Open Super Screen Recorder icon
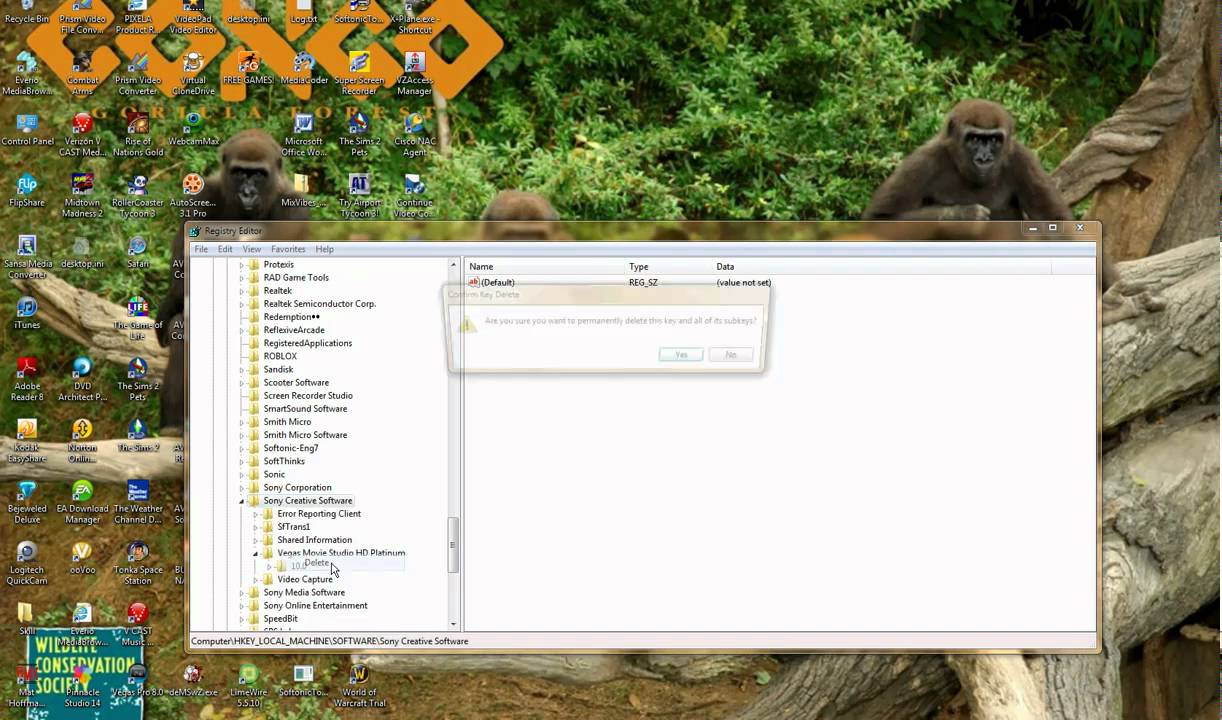Viewport: 1222px width, 720px height. point(359,75)
